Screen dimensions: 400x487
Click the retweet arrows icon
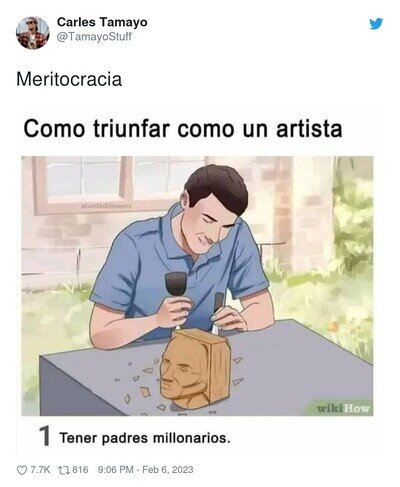(63, 470)
